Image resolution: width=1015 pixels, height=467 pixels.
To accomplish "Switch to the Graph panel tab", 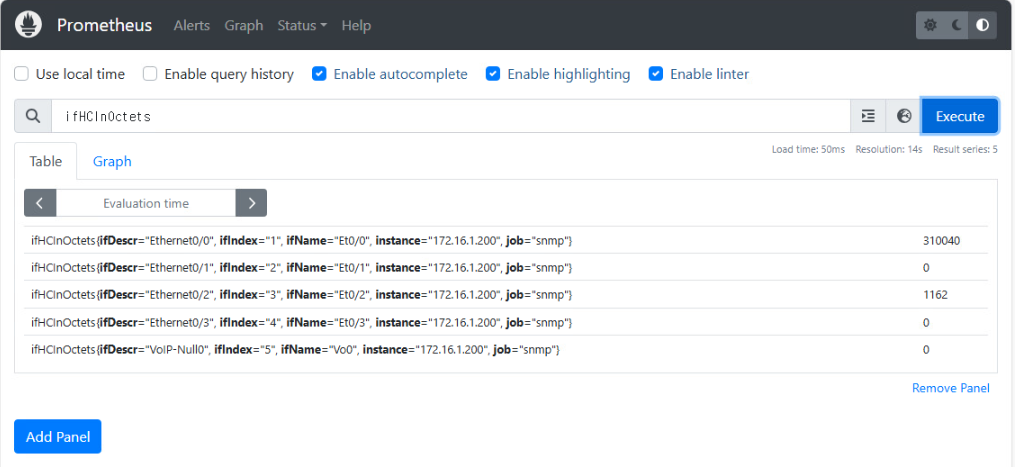I will click(112, 161).
